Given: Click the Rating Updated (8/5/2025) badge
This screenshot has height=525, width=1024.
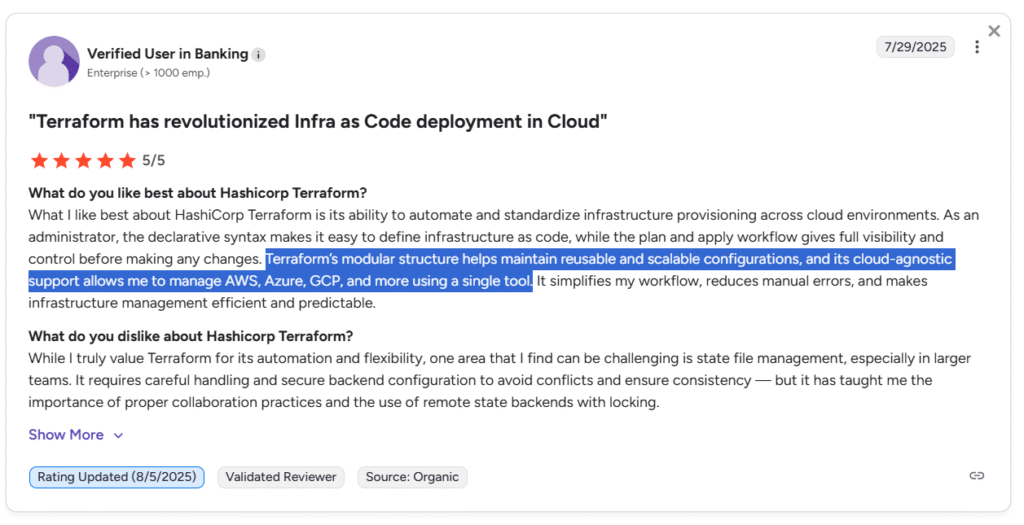Looking at the screenshot, I should coord(117,477).
